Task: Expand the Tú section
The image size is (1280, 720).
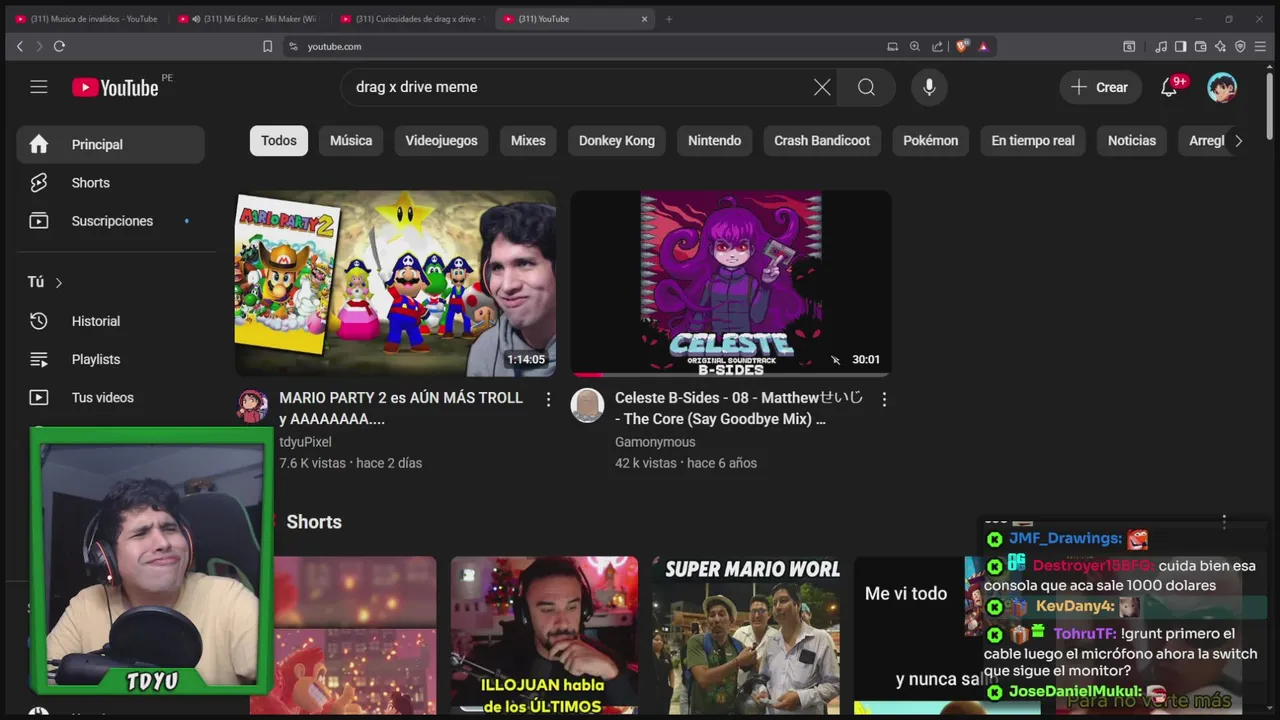Action: pos(45,282)
